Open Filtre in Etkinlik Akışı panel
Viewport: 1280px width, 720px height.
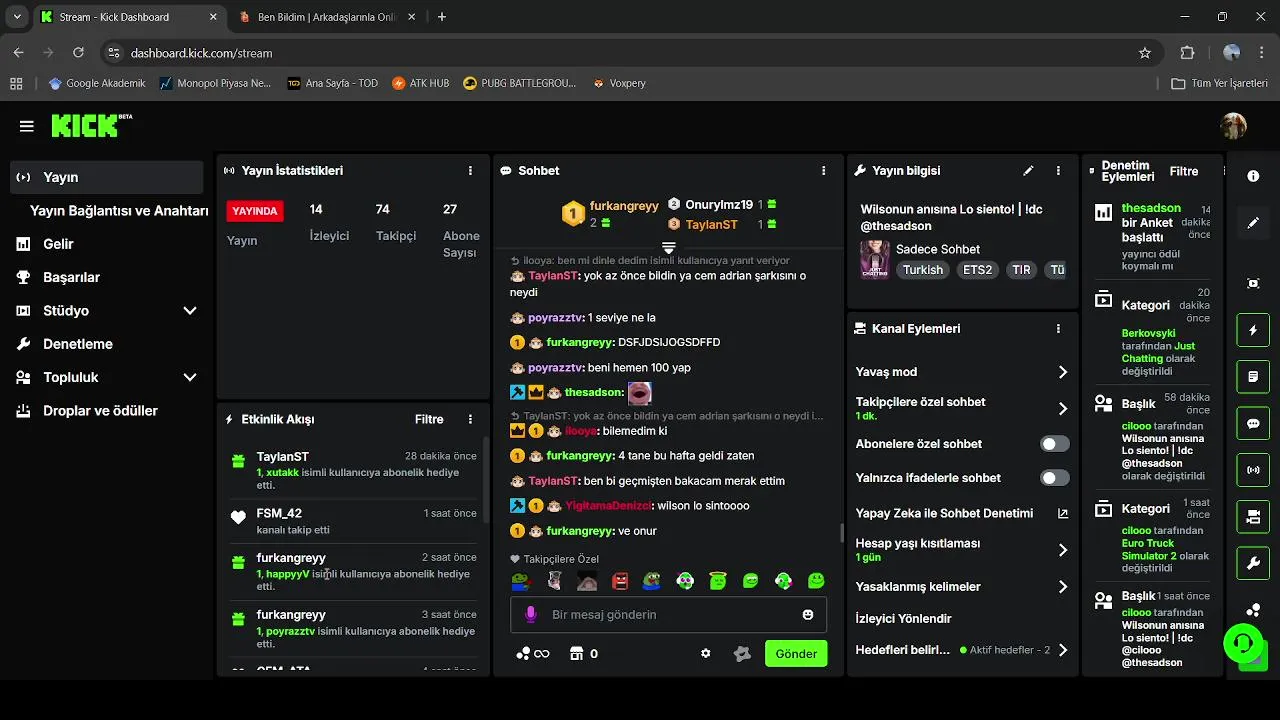point(429,419)
